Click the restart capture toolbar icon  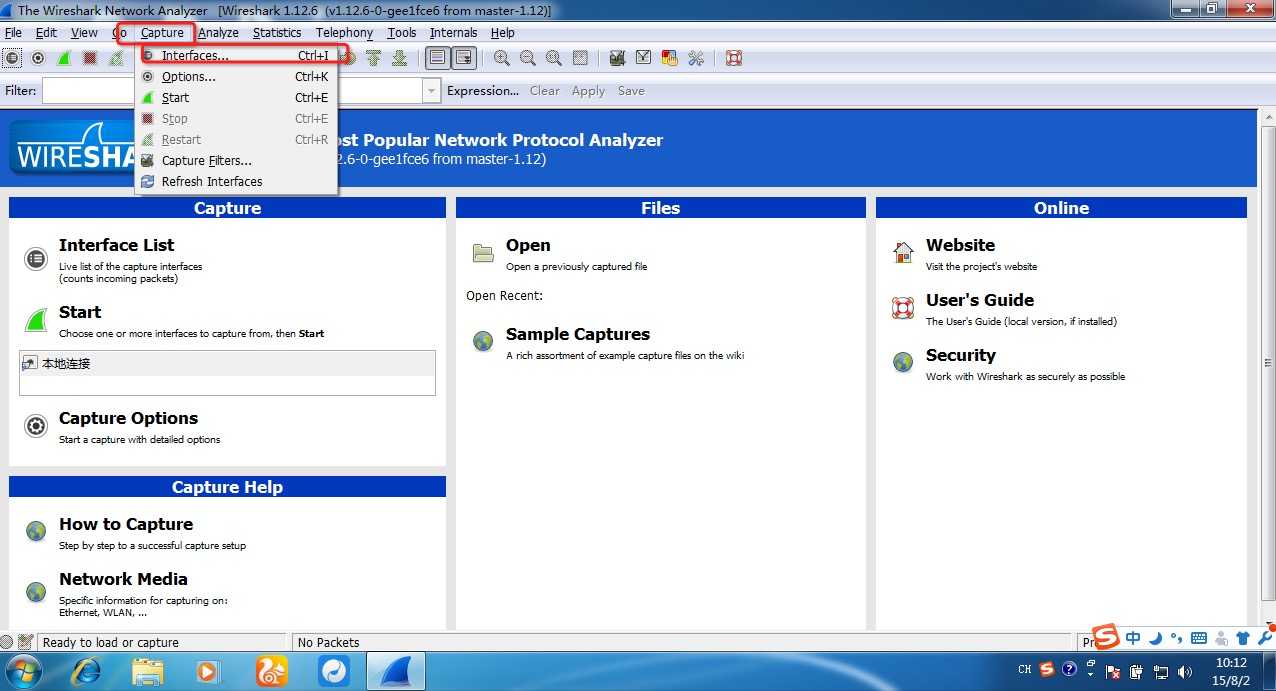[116, 58]
